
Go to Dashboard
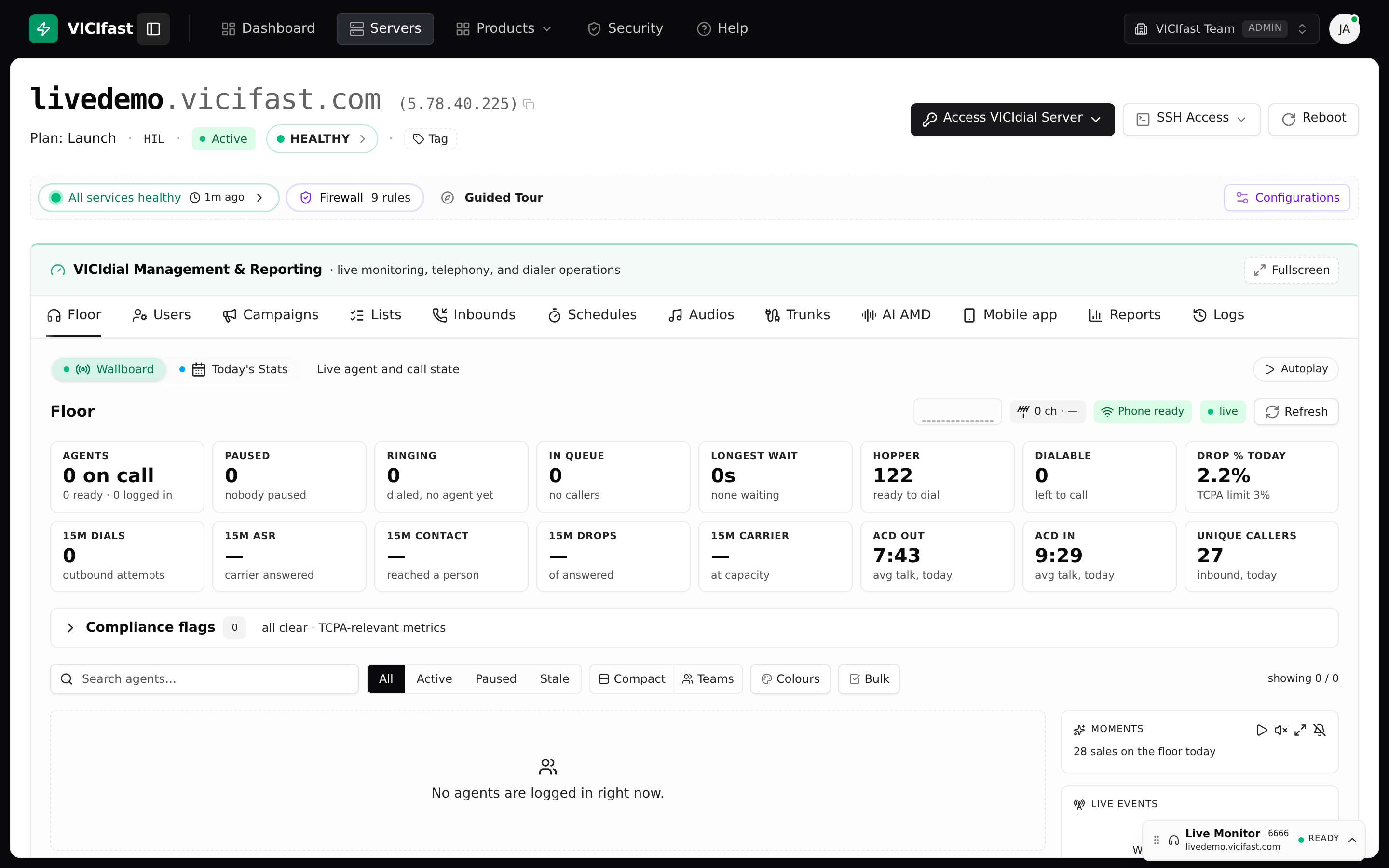pyautogui.click(x=268, y=29)
